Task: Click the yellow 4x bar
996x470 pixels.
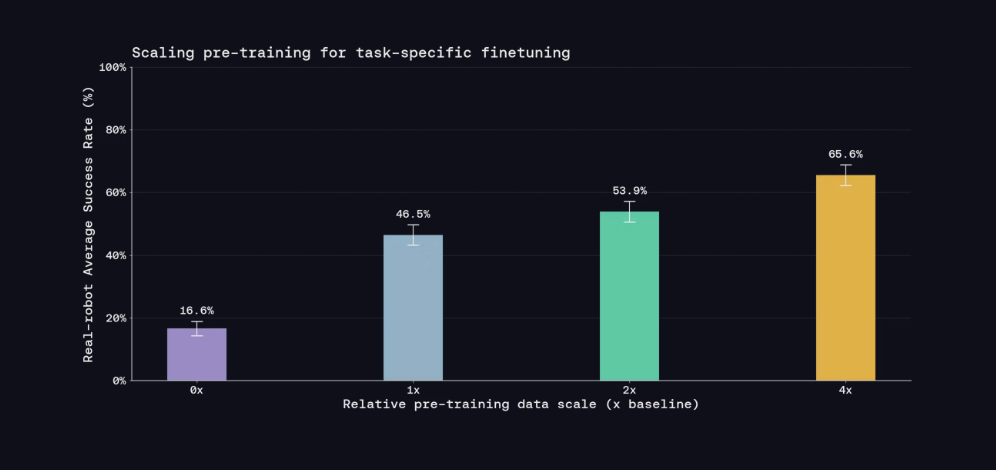Action: [x=845, y=278]
